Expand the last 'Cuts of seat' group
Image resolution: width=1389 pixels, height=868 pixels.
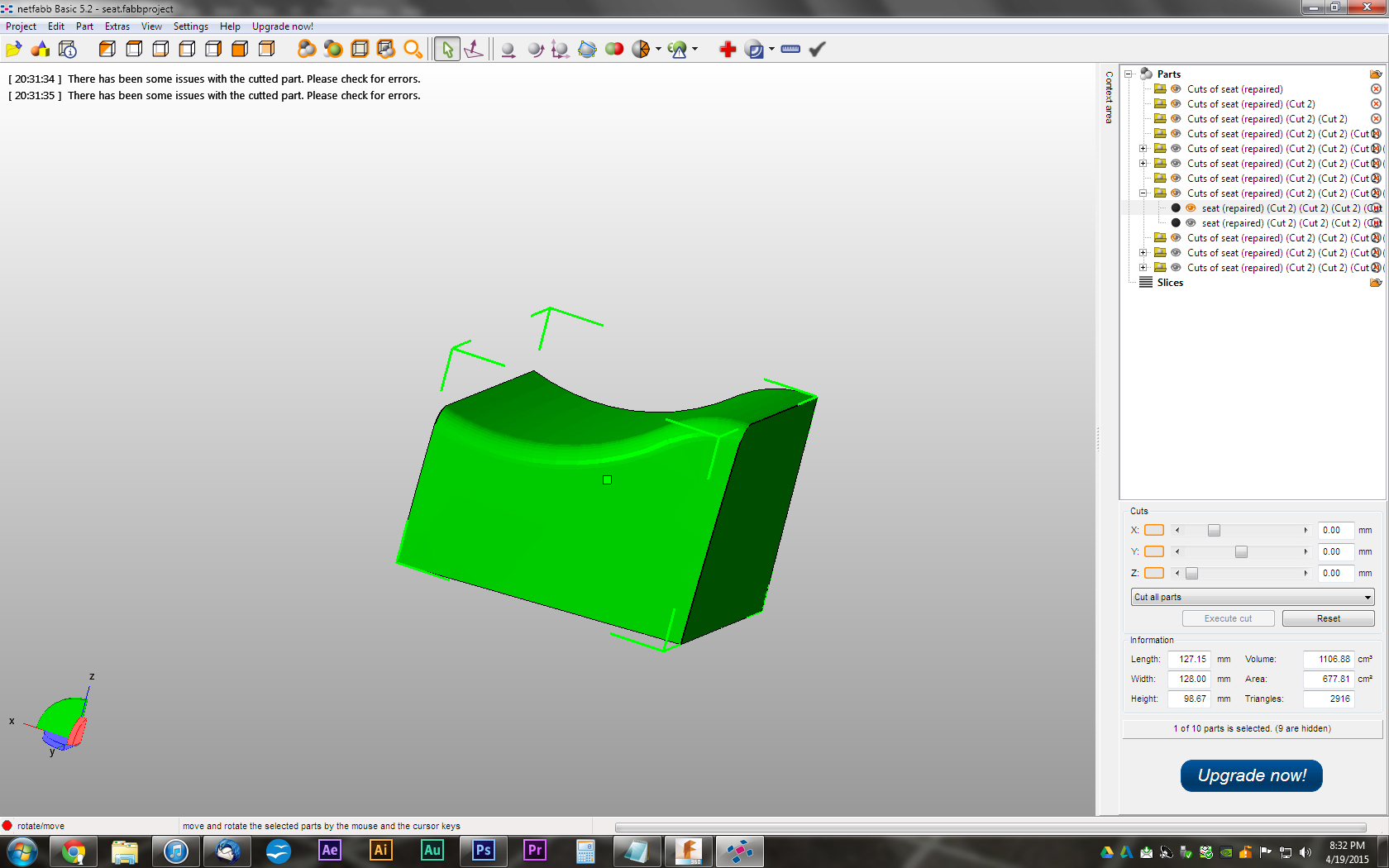coord(1143,268)
